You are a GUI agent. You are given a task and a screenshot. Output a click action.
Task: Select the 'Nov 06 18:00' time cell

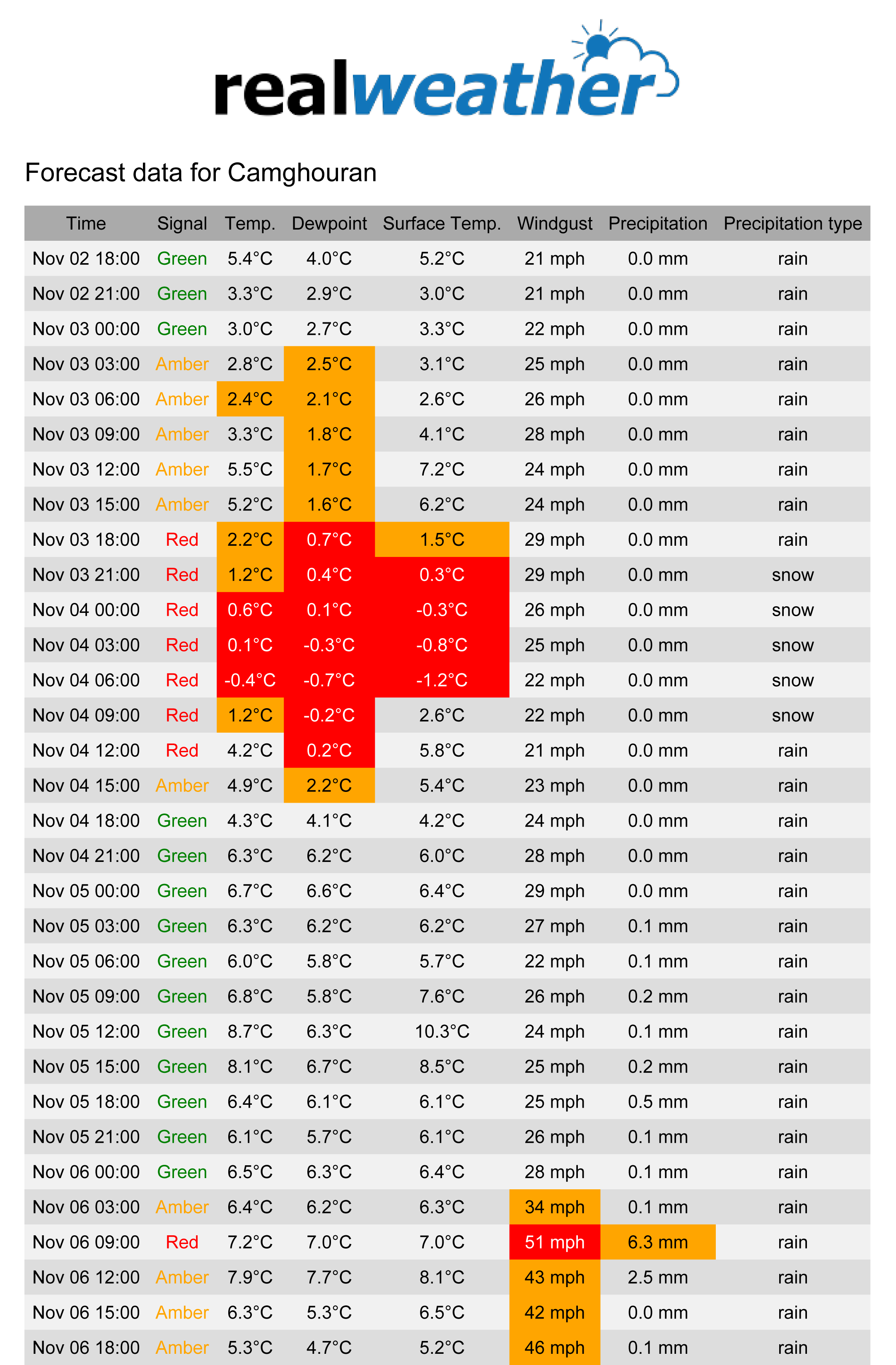86,1347
